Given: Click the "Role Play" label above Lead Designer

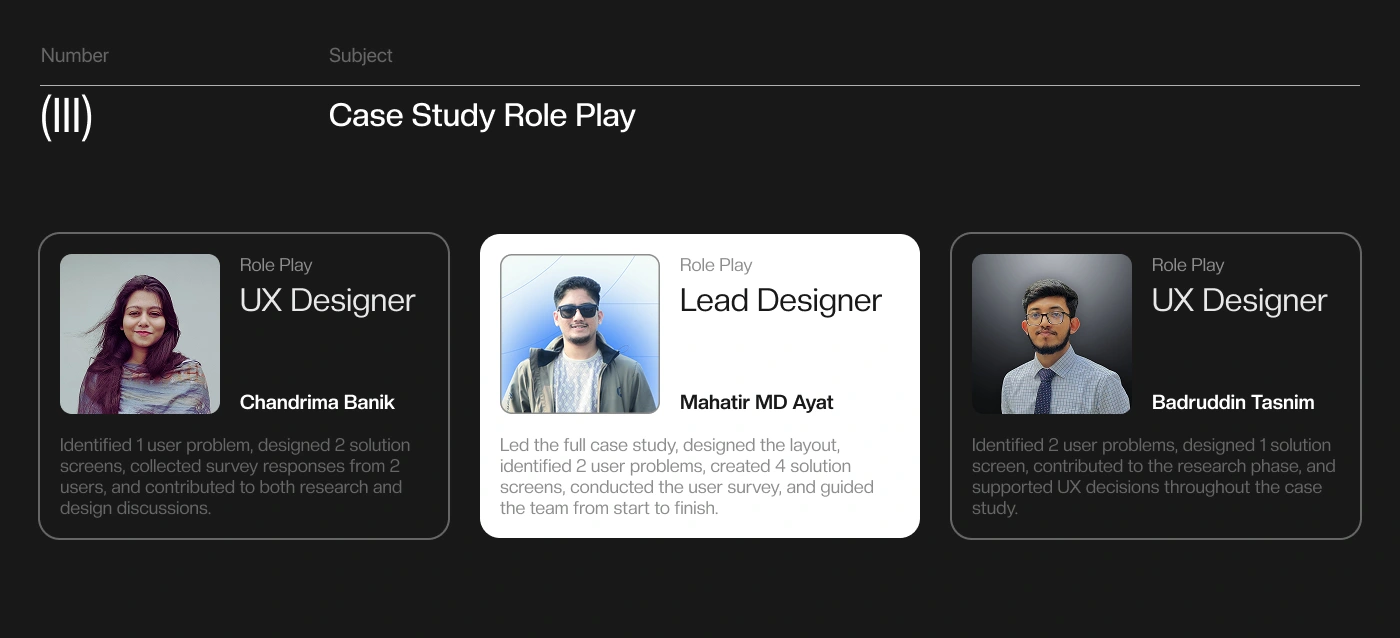Looking at the screenshot, I should tap(716, 265).
